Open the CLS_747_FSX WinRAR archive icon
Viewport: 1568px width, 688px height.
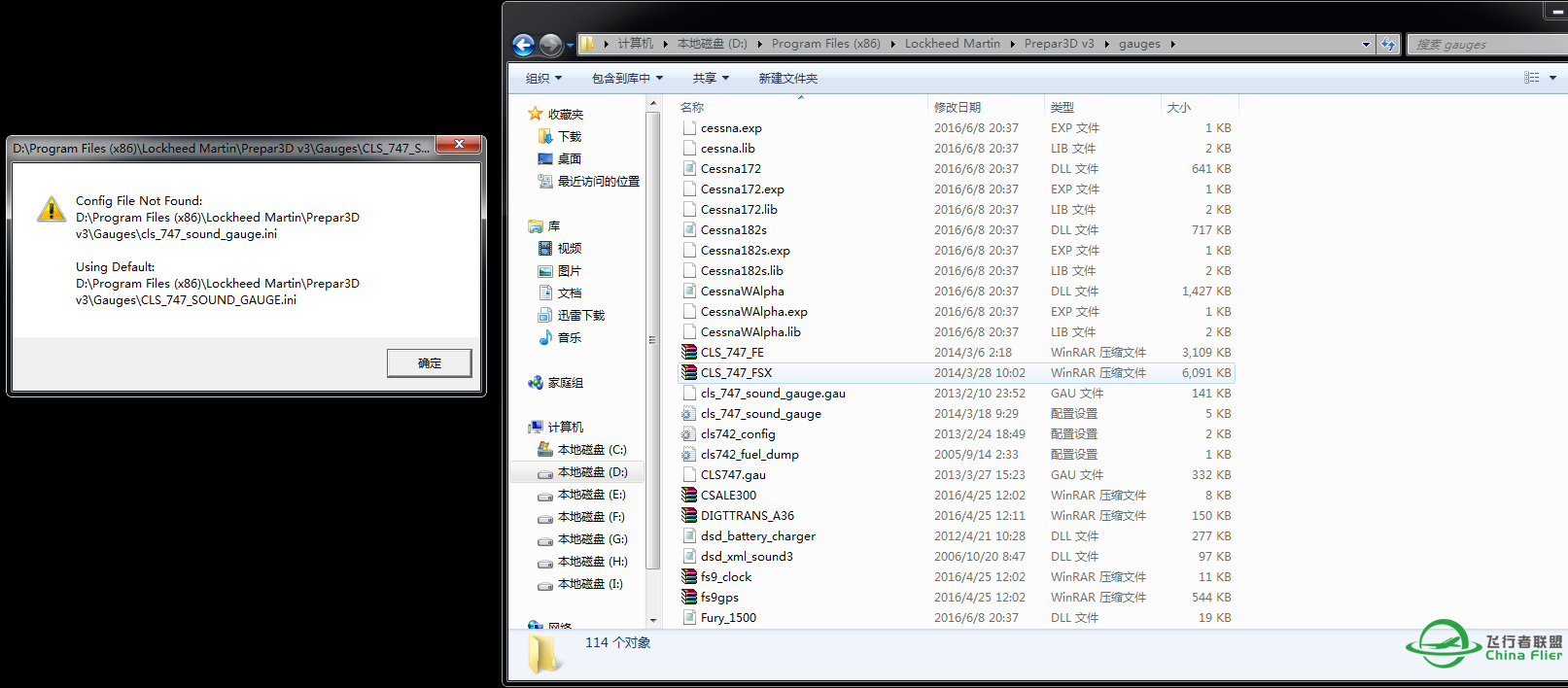[689, 373]
